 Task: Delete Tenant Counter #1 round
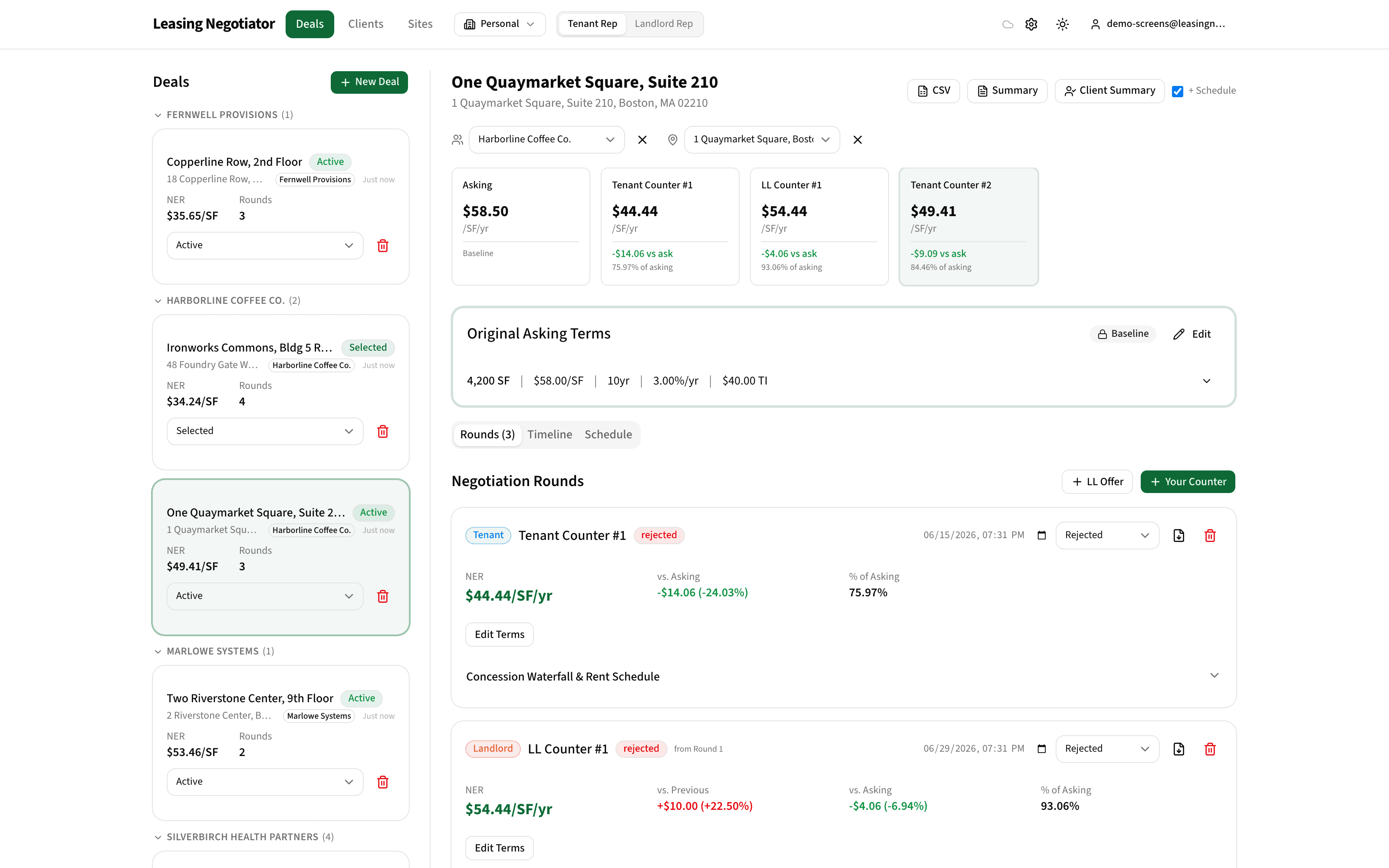(x=1210, y=536)
